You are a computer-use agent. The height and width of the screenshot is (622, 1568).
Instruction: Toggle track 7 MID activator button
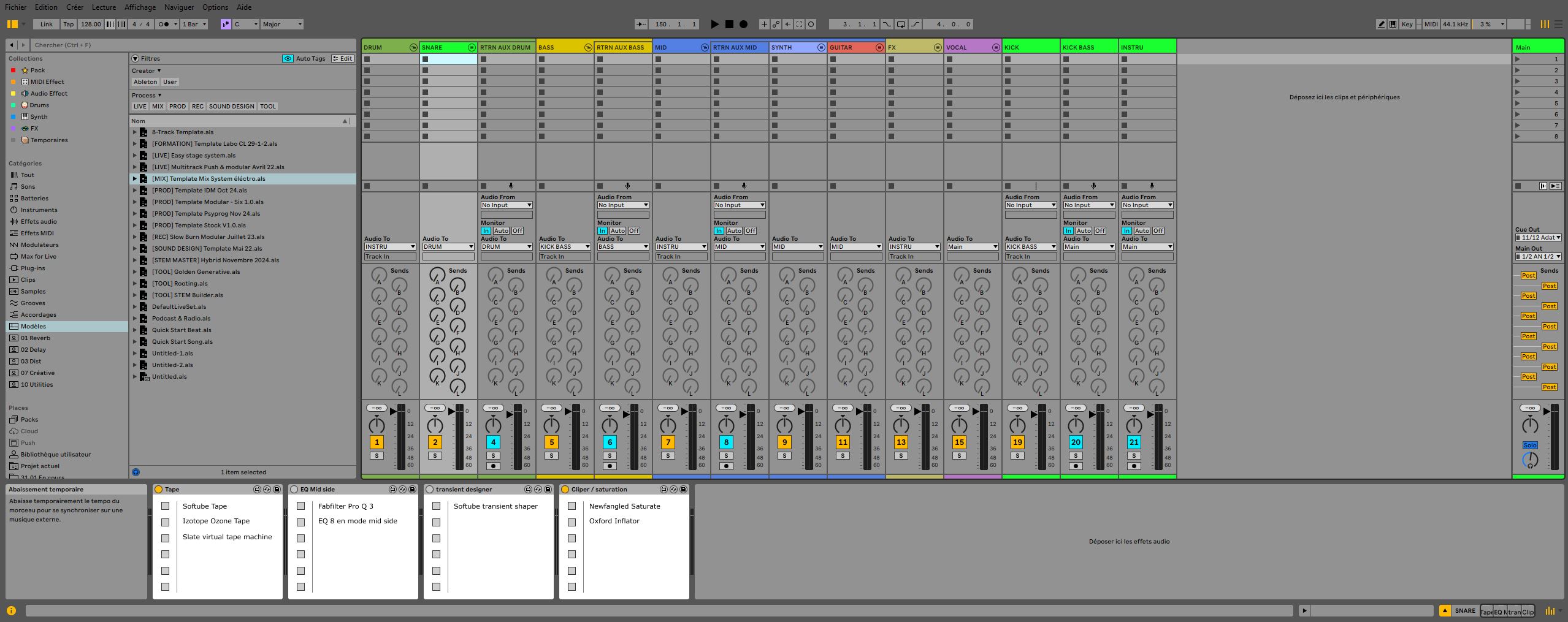coord(668,442)
